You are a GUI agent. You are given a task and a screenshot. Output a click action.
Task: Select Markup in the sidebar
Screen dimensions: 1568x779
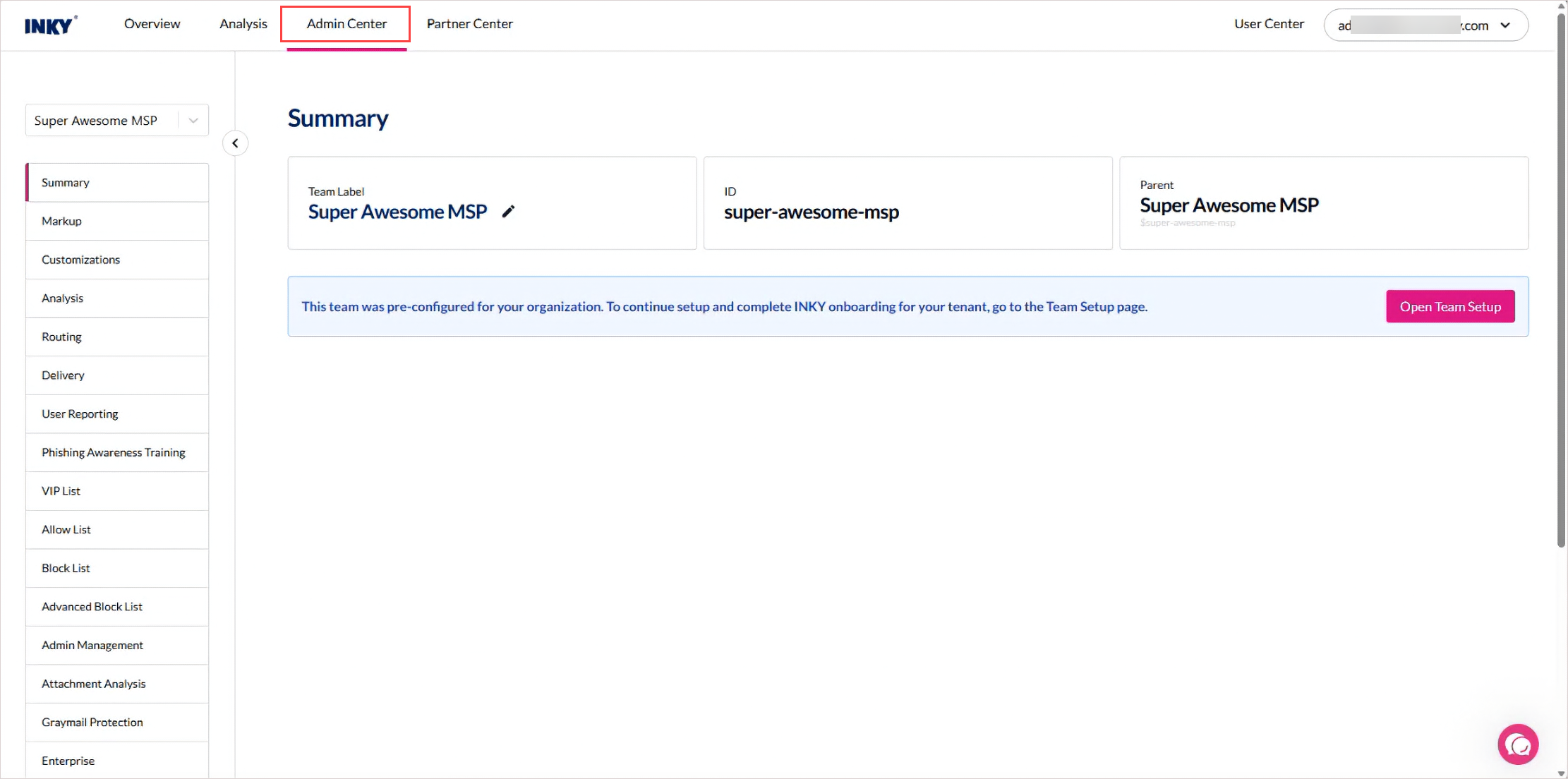[x=62, y=222]
